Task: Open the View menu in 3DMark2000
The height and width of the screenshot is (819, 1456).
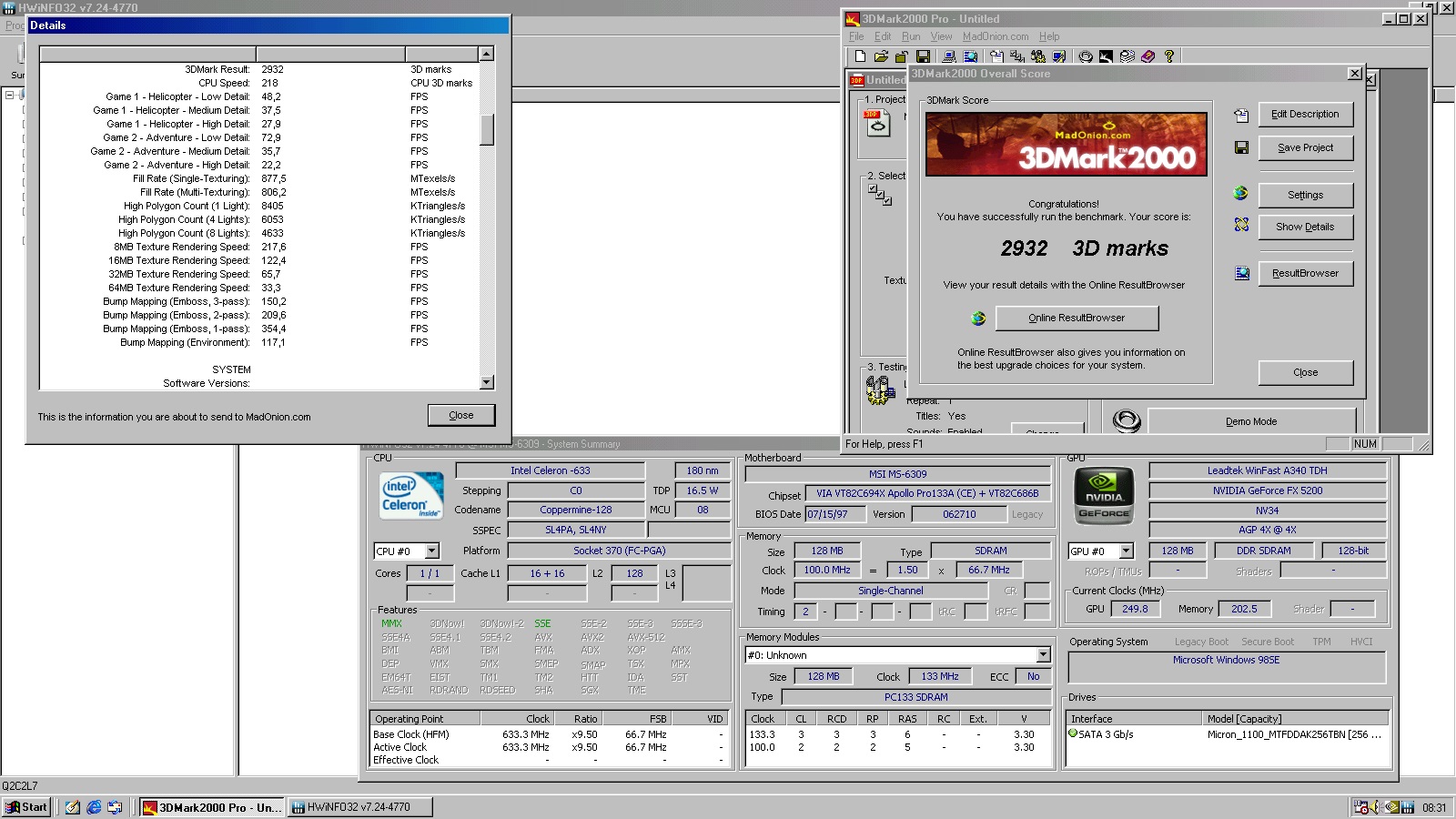Action: (x=941, y=36)
